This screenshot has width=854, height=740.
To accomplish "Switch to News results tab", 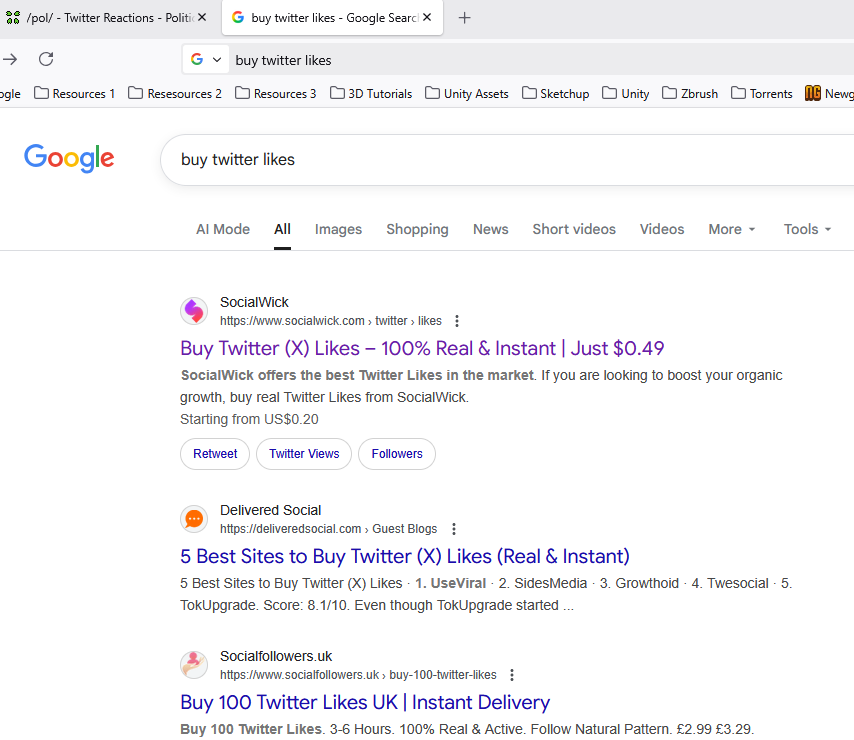I will coord(491,229).
